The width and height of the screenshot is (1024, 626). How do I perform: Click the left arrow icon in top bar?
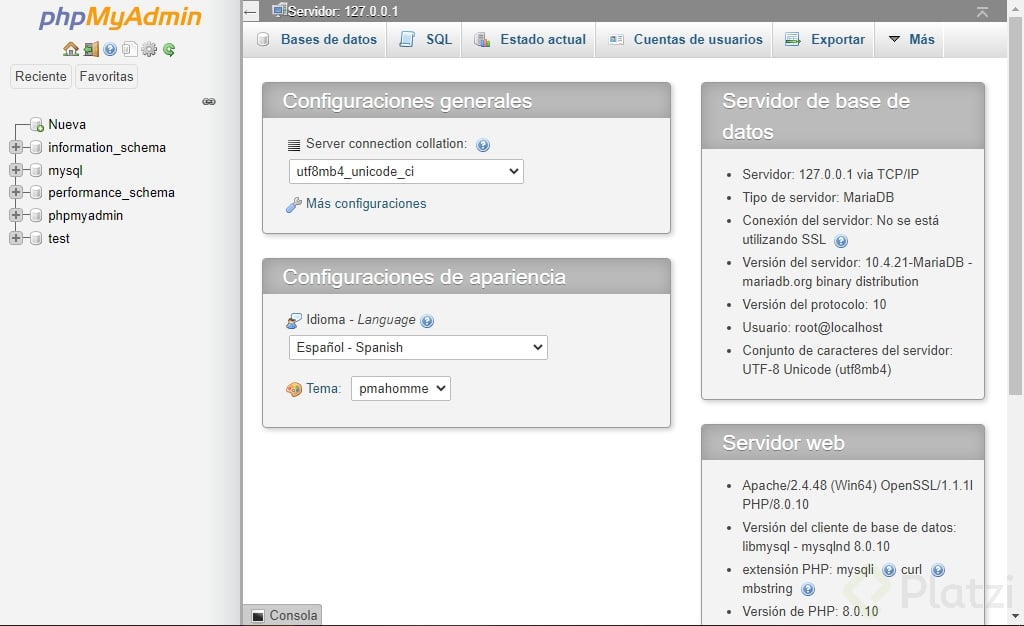tap(250, 11)
